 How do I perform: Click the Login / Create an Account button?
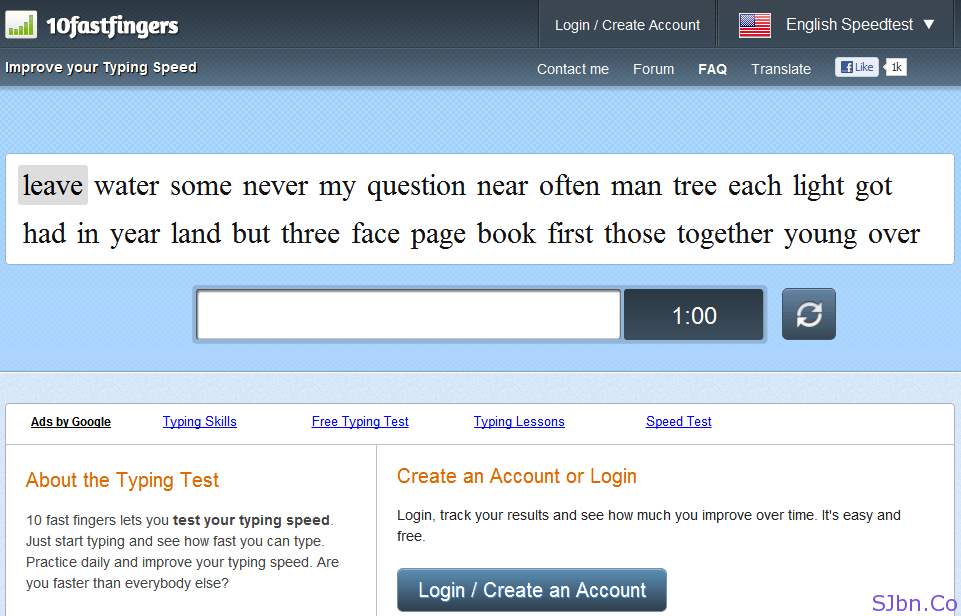531,590
